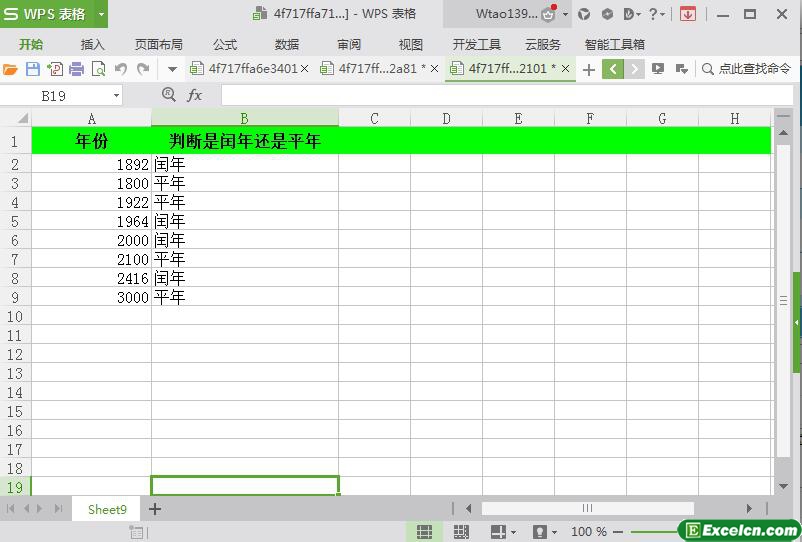Open the 公式 ribbon tab
Screen dimensions: 802x542
click(x=225, y=44)
